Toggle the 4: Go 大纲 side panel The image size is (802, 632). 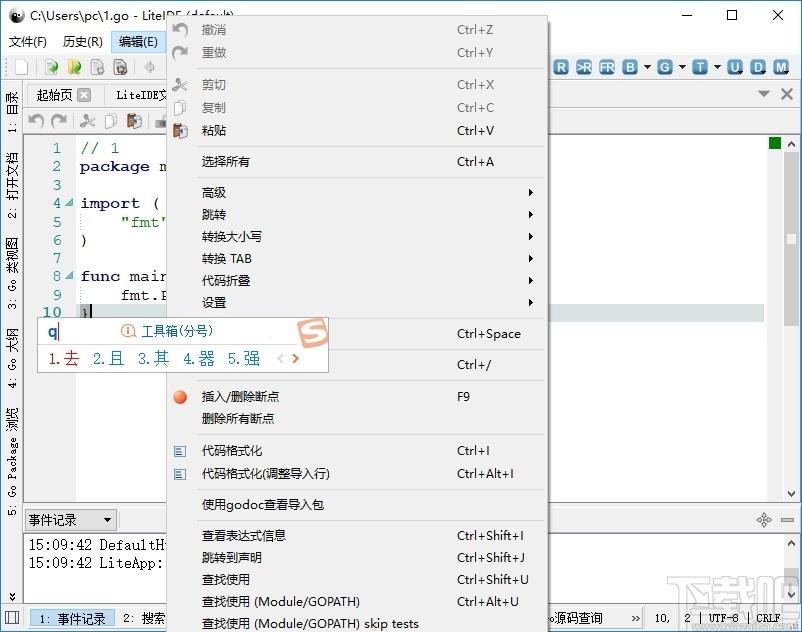[x=12, y=358]
